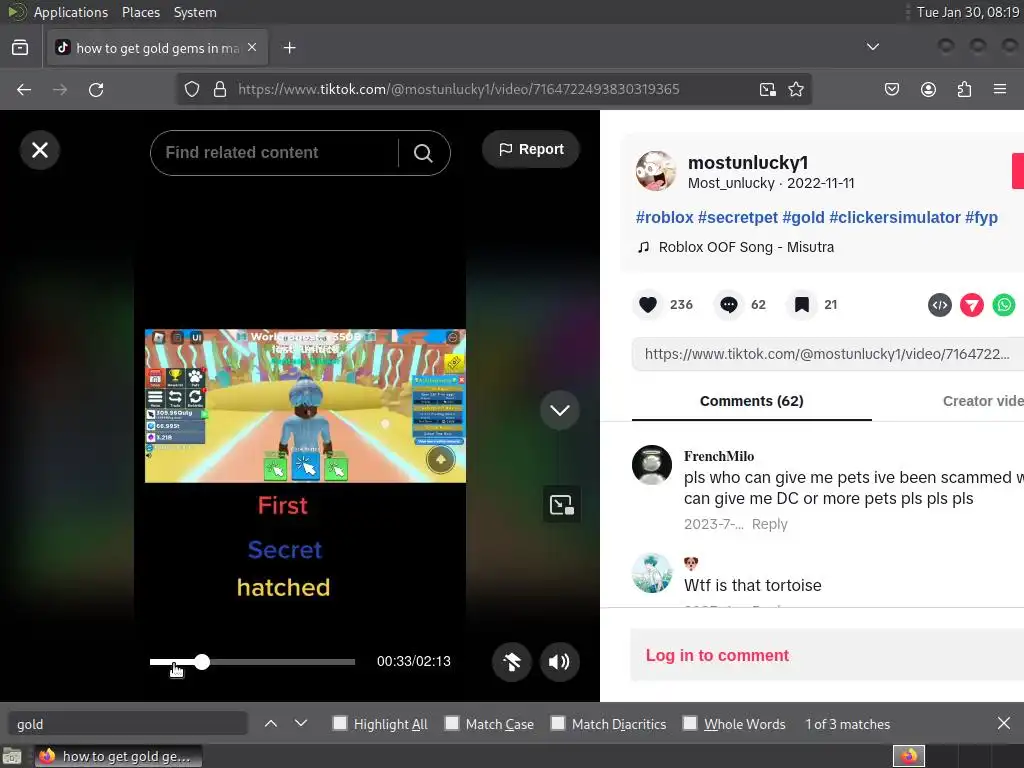View site security padlock info

click(220, 89)
